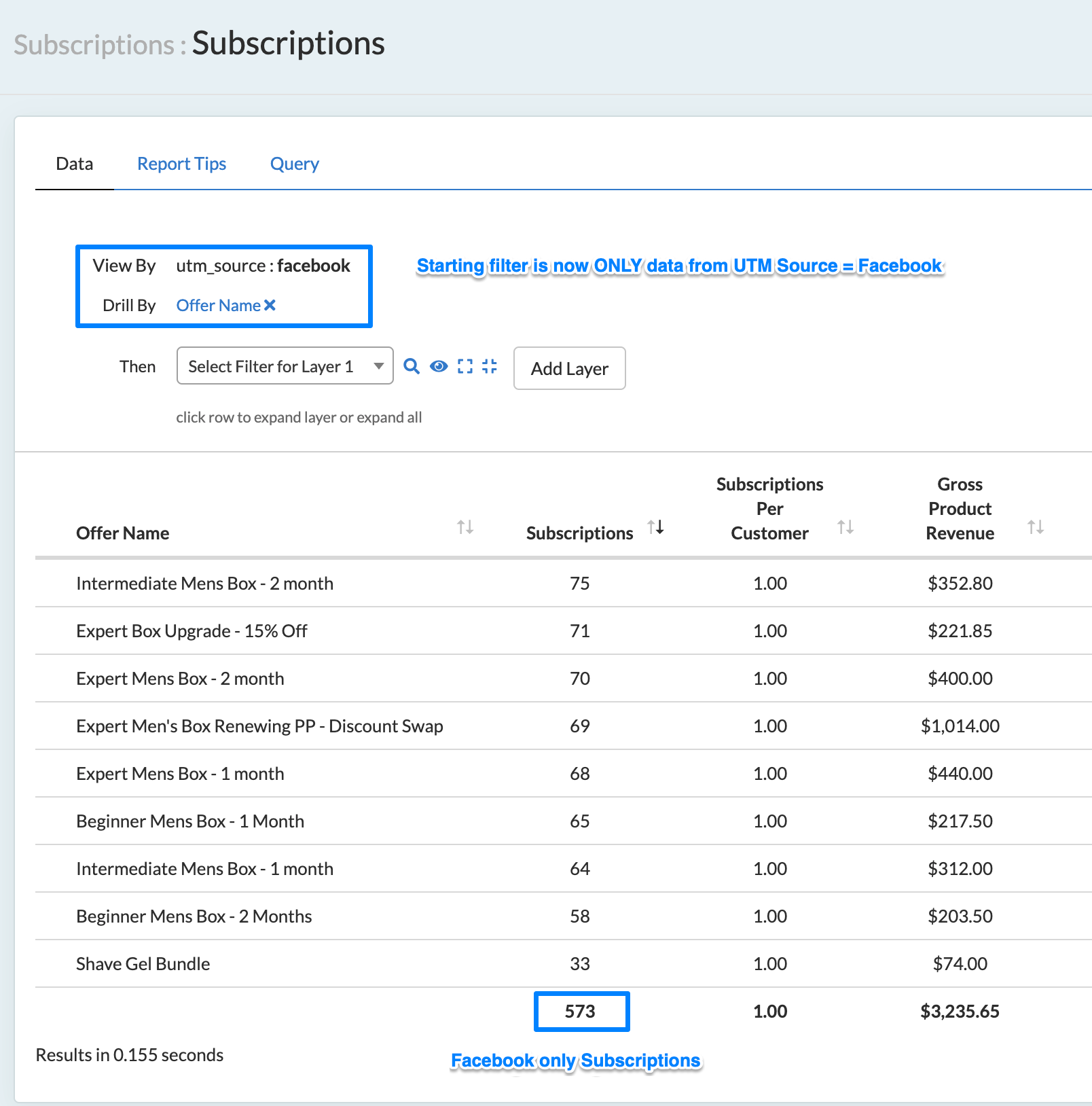Sort by Offer Name column arrows

(465, 527)
